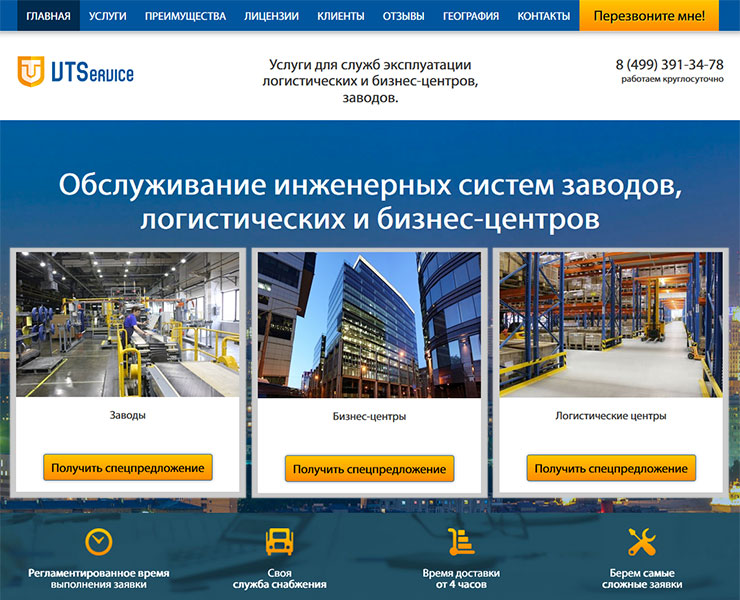Go to the География menu item
The width and height of the screenshot is (740, 600).
point(471,16)
